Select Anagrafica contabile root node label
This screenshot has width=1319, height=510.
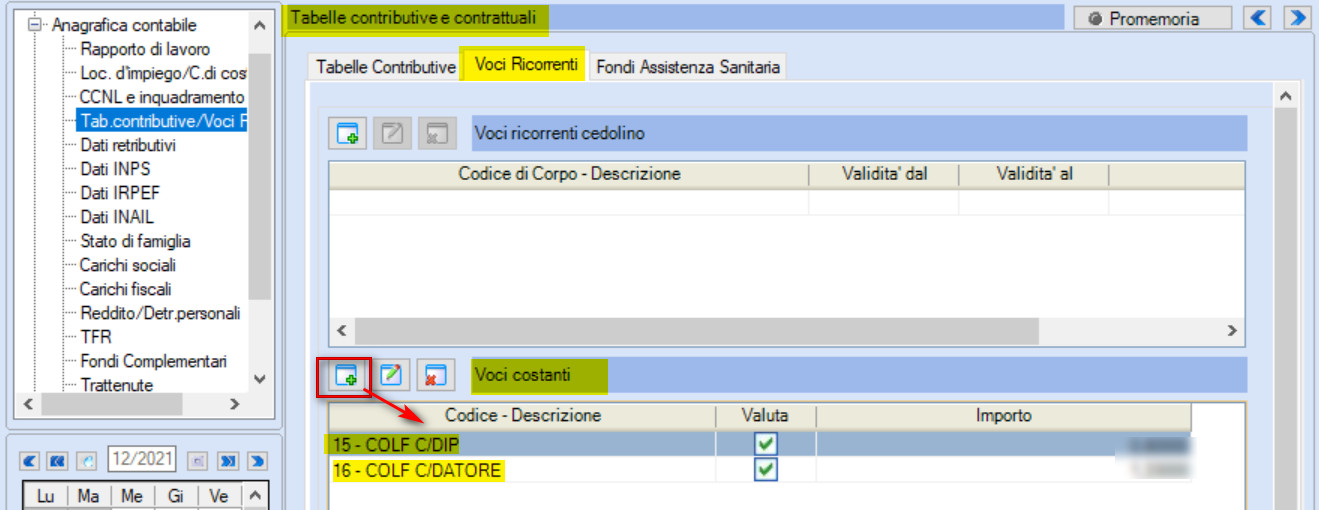point(125,25)
